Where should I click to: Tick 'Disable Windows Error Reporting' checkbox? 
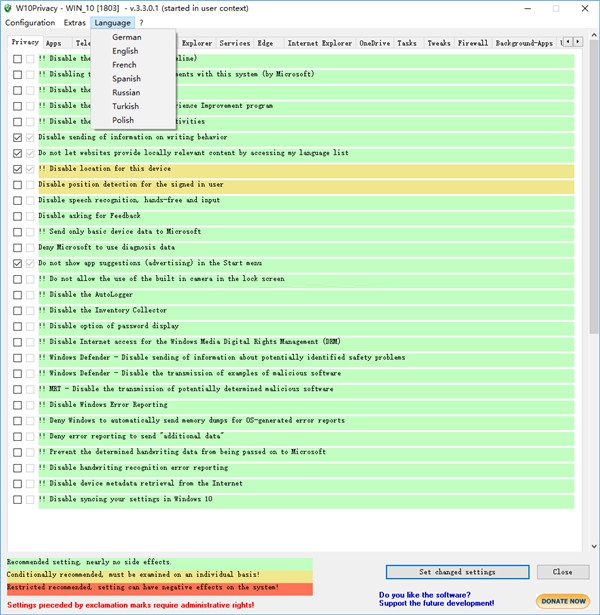18,405
